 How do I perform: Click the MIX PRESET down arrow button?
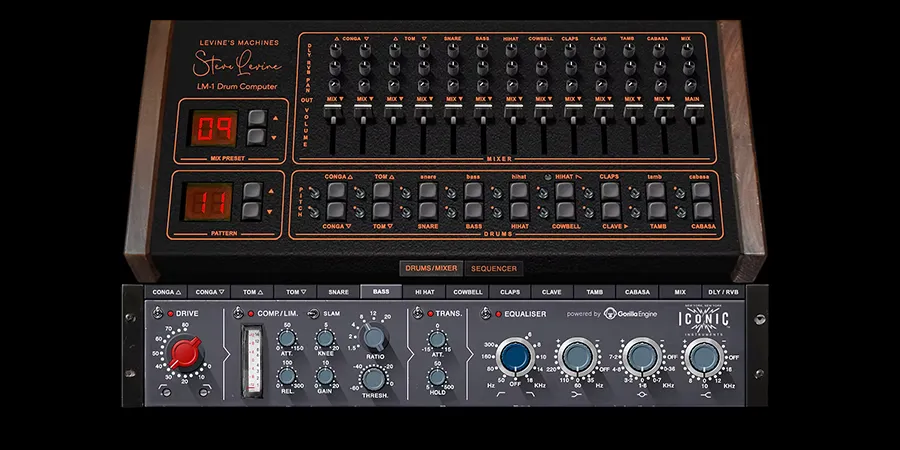[257, 137]
